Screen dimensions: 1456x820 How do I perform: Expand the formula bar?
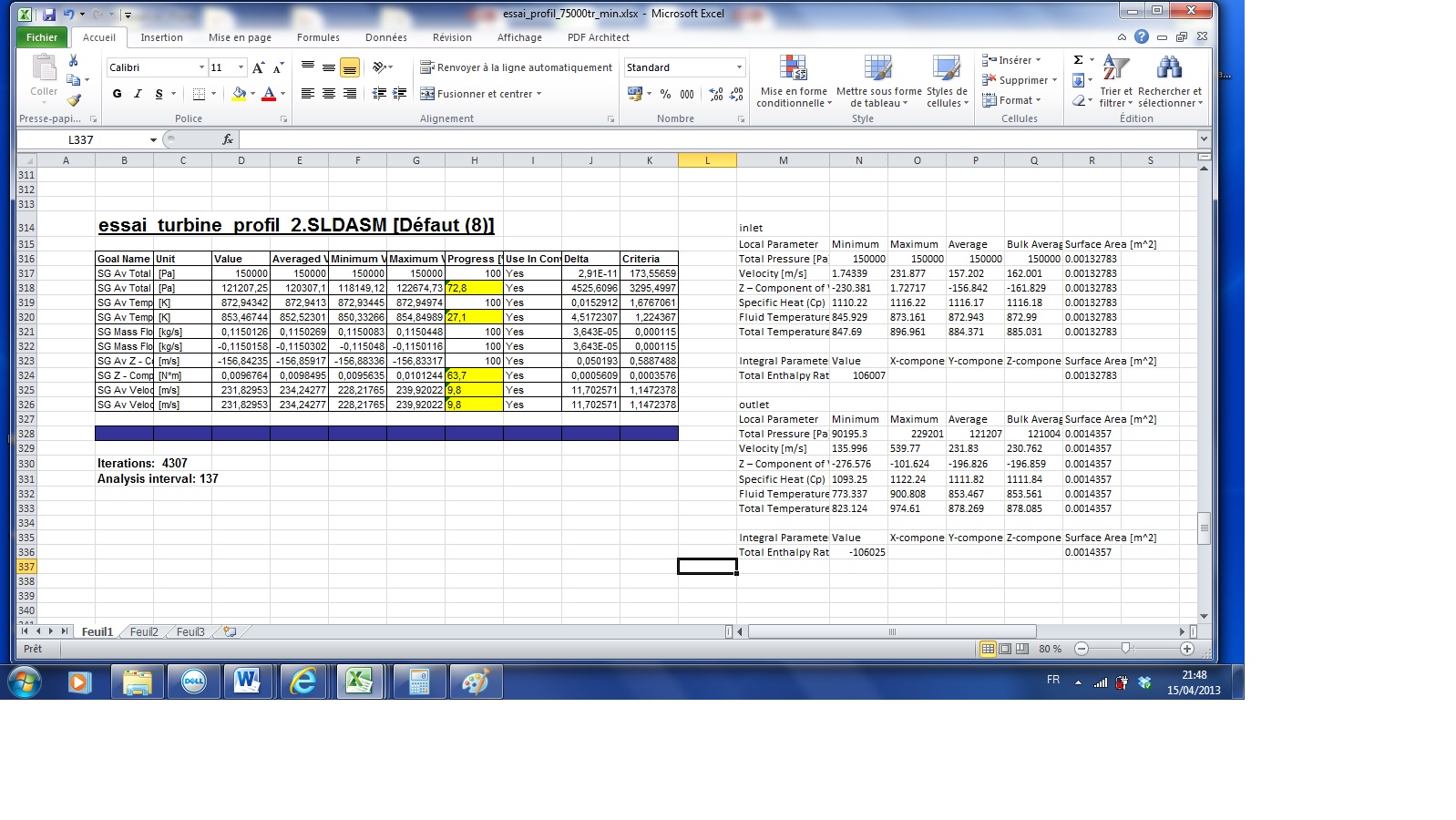1204,139
